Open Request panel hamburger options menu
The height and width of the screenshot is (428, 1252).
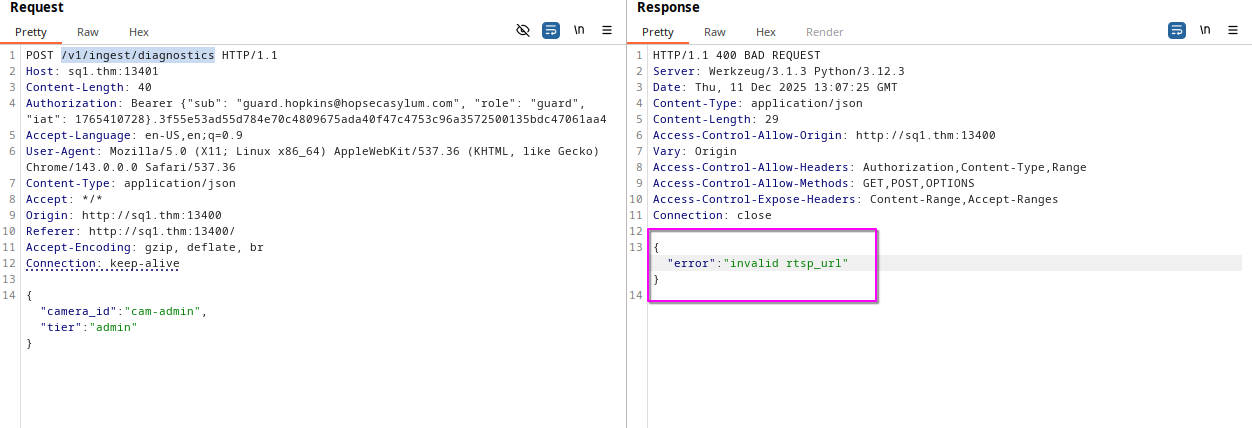(607, 31)
